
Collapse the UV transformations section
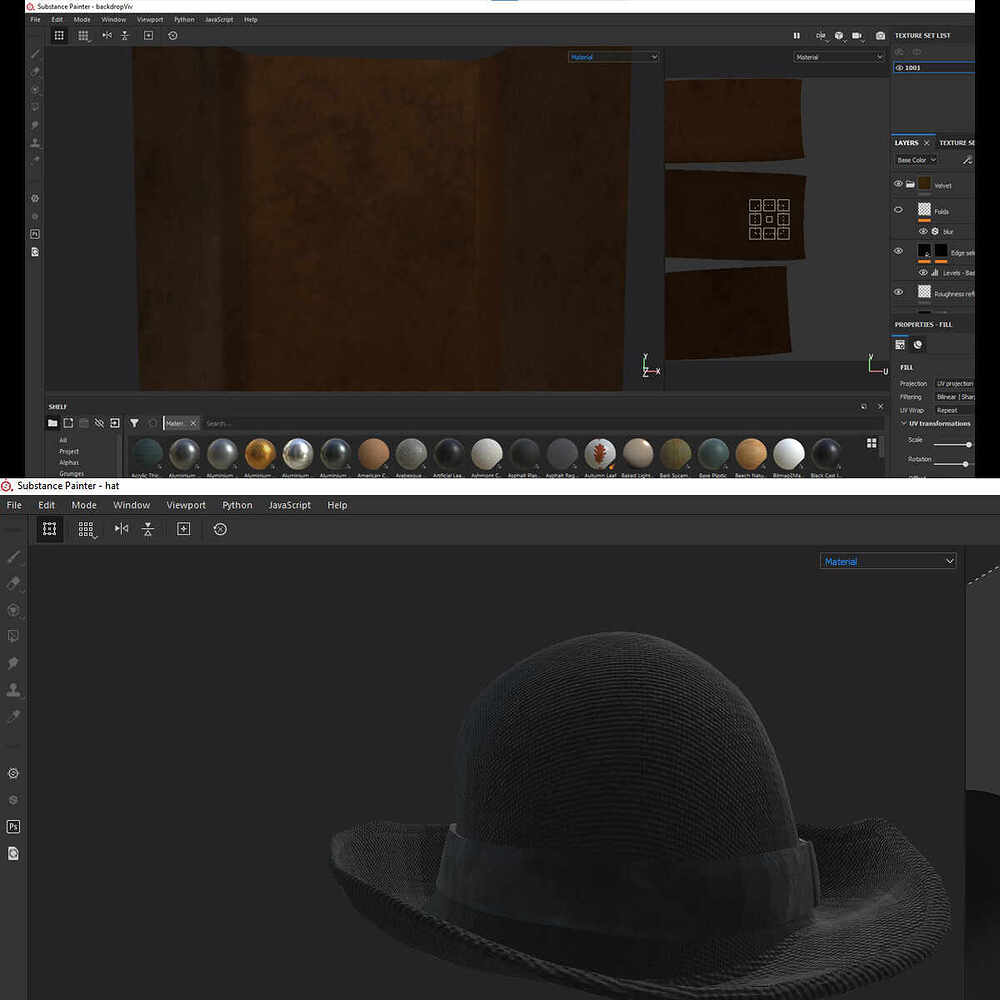(x=904, y=423)
